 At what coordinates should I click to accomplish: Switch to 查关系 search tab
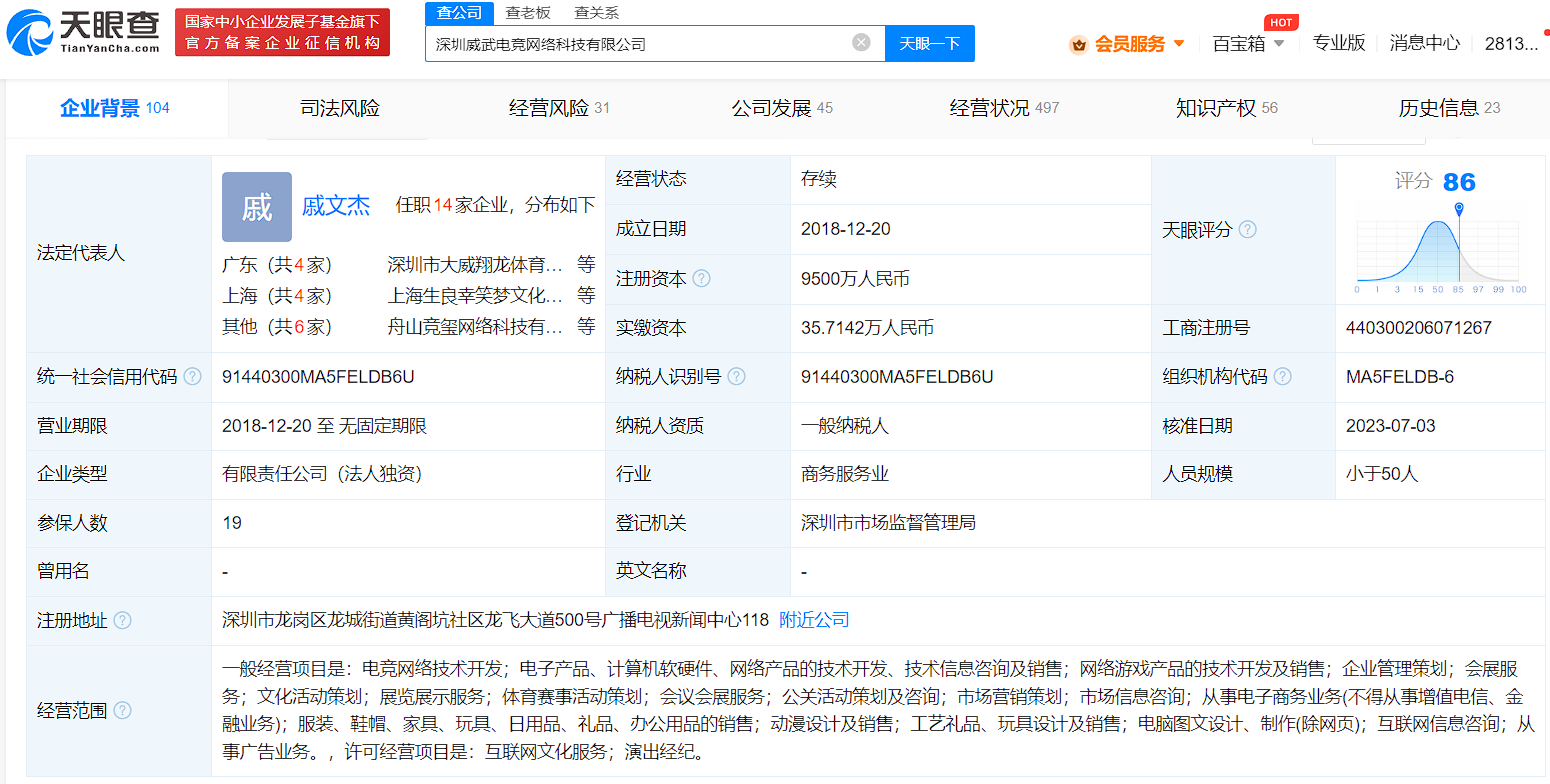tap(596, 12)
